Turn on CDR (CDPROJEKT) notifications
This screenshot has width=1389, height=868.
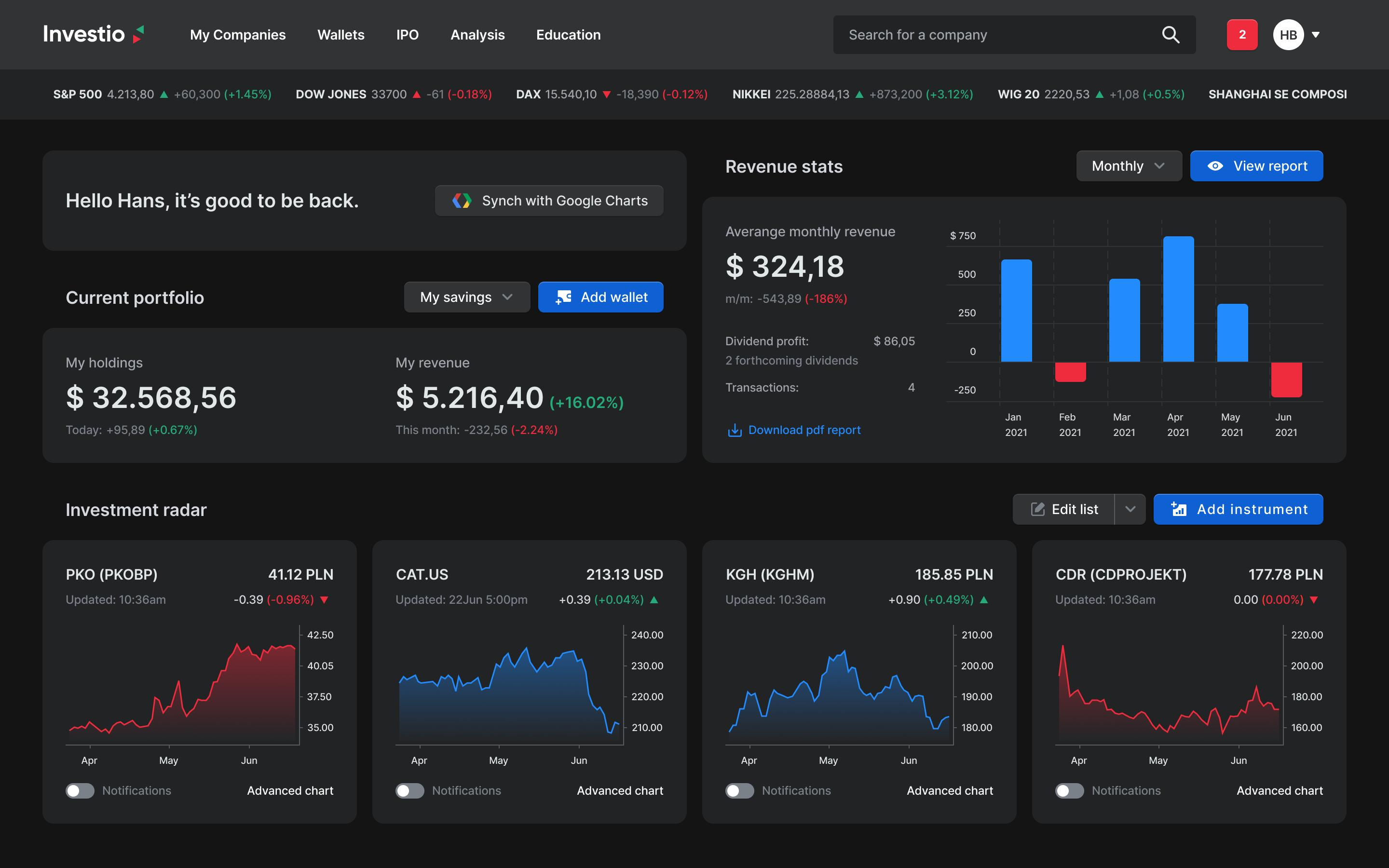(1069, 790)
